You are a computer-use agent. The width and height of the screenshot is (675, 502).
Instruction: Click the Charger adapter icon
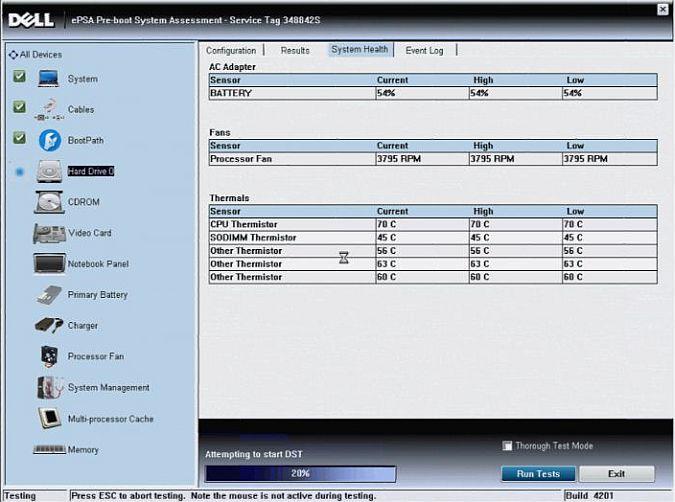[49, 325]
